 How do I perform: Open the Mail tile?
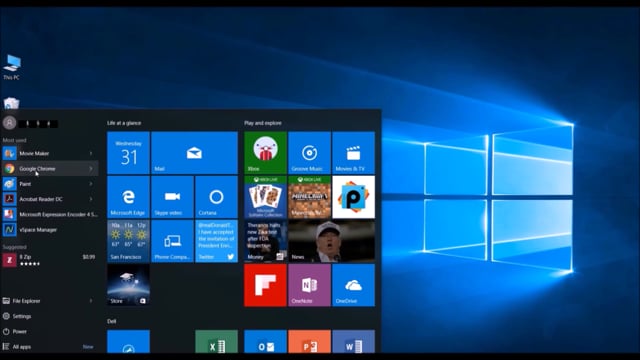194,153
